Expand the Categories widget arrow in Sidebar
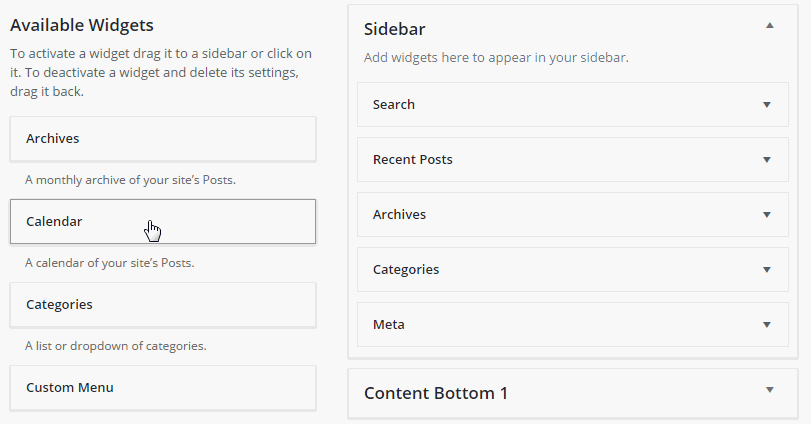811x424 pixels. coord(767,270)
